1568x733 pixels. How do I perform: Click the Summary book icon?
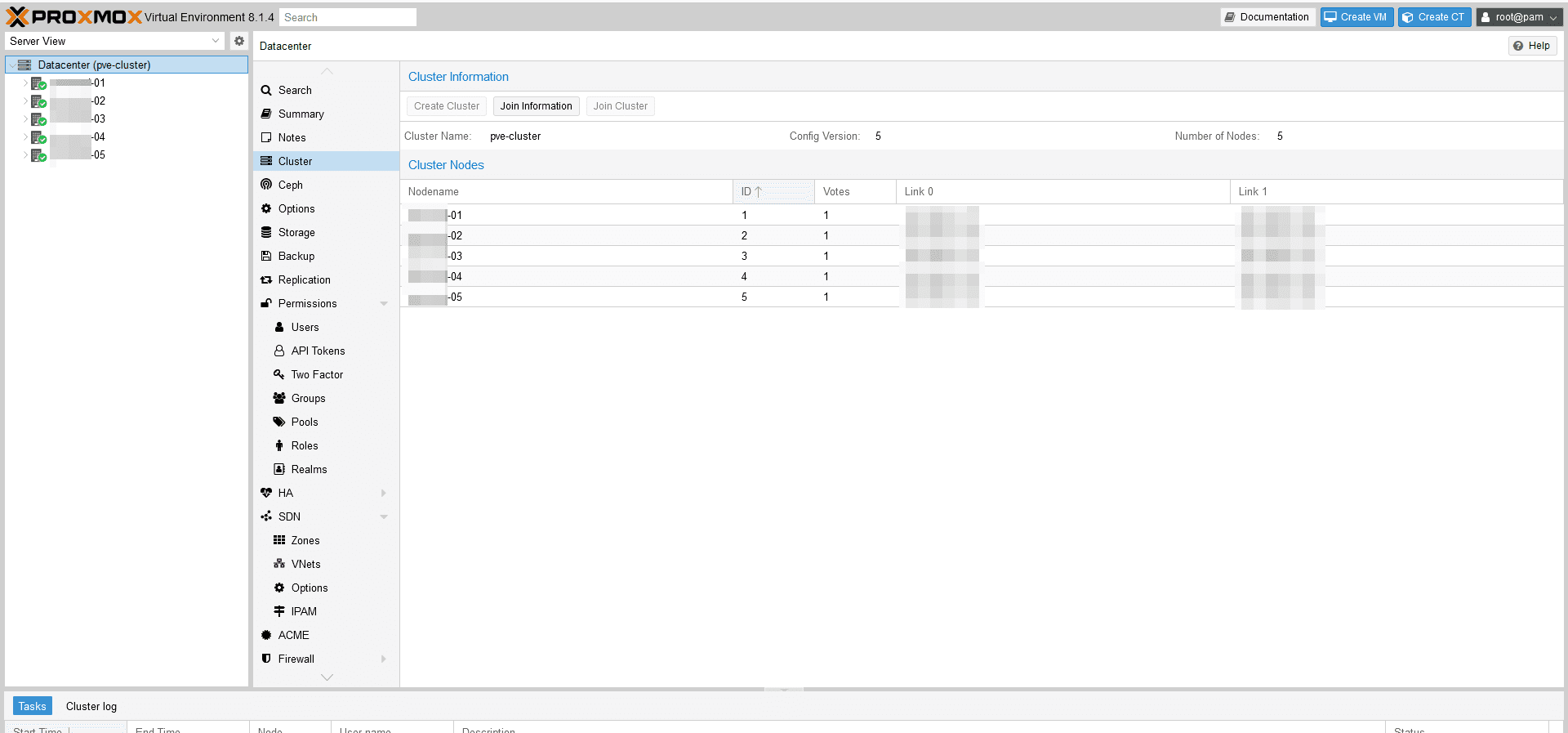(266, 114)
